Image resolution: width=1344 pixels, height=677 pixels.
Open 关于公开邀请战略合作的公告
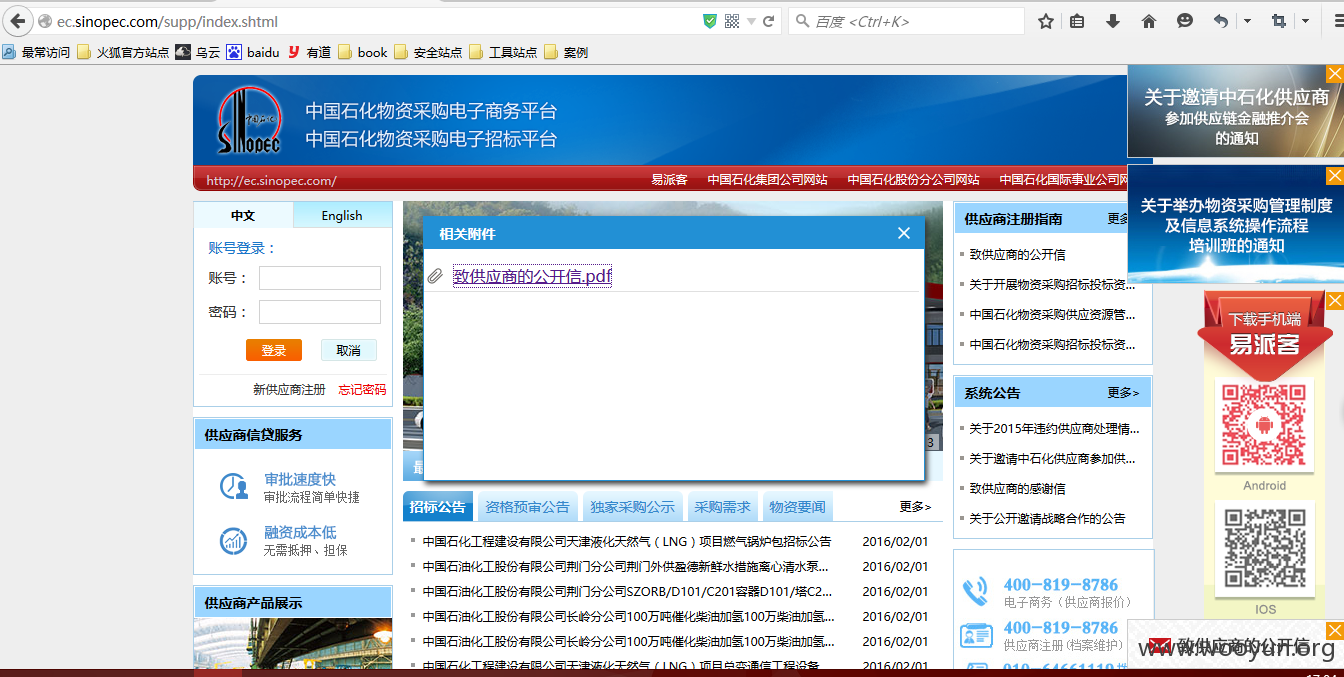click(x=1047, y=518)
